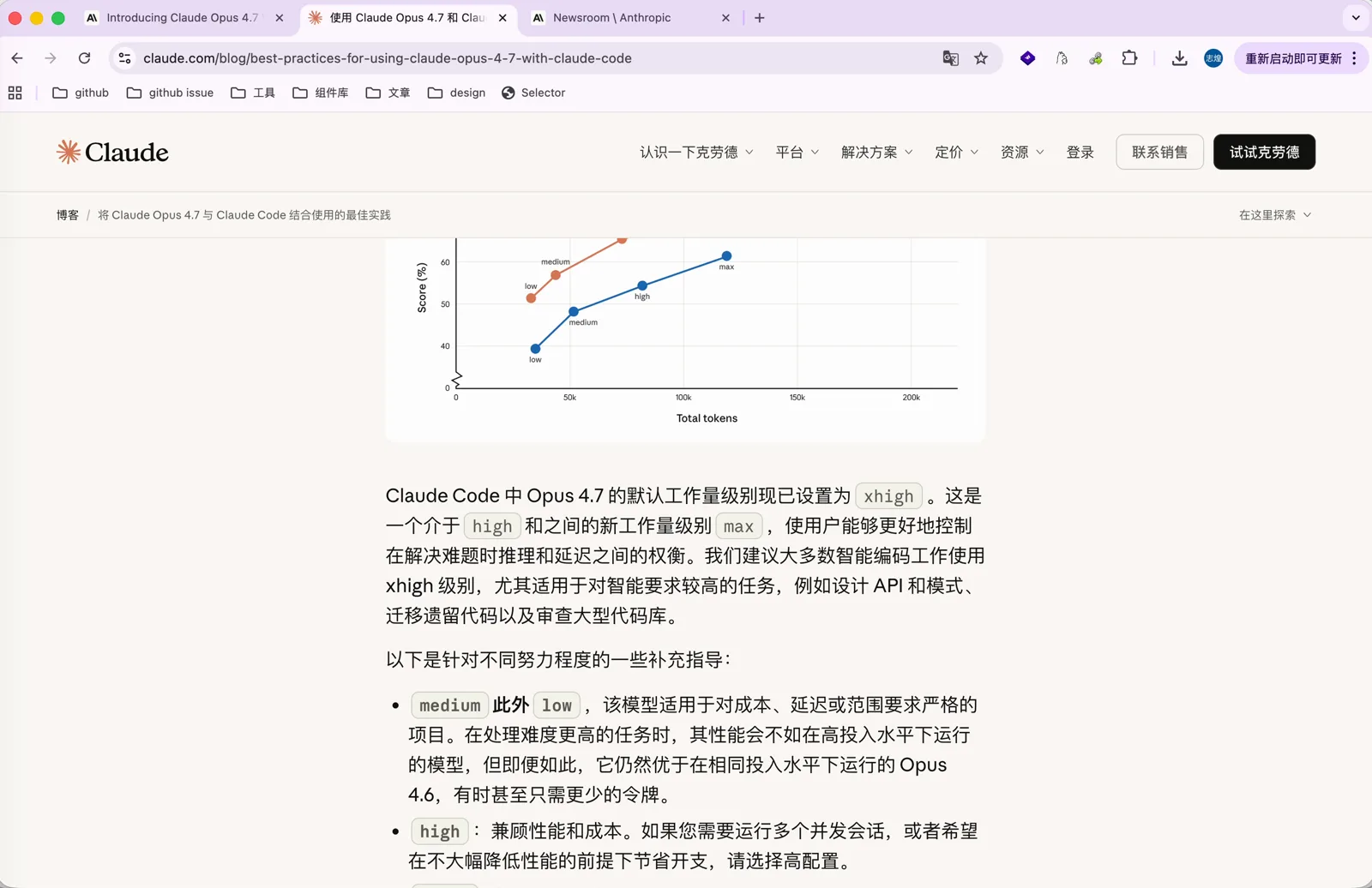
Task: Click the low code label in bullet list
Action: pos(557,705)
